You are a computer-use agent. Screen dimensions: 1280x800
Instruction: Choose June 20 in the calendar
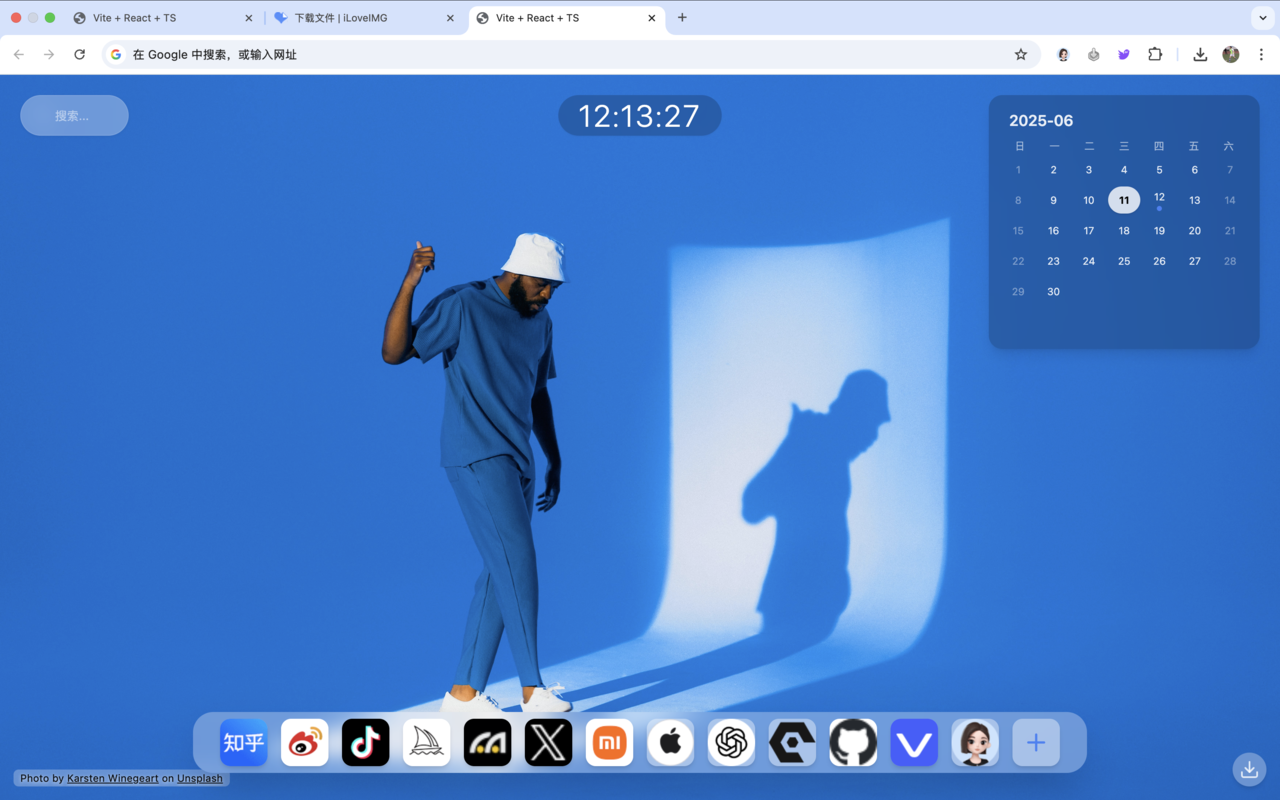coord(1194,231)
